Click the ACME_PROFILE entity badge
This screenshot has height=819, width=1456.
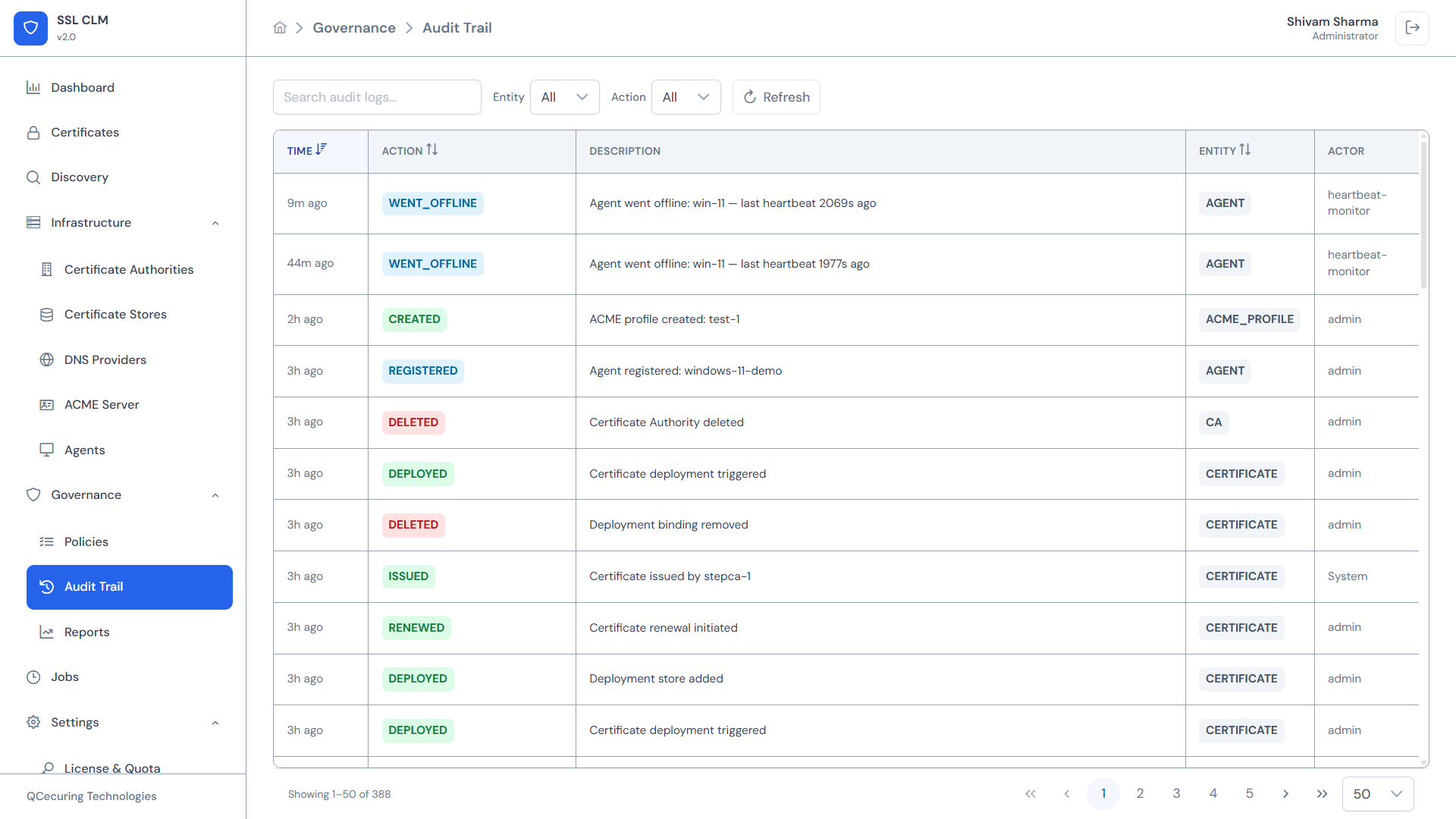(1250, 319)
